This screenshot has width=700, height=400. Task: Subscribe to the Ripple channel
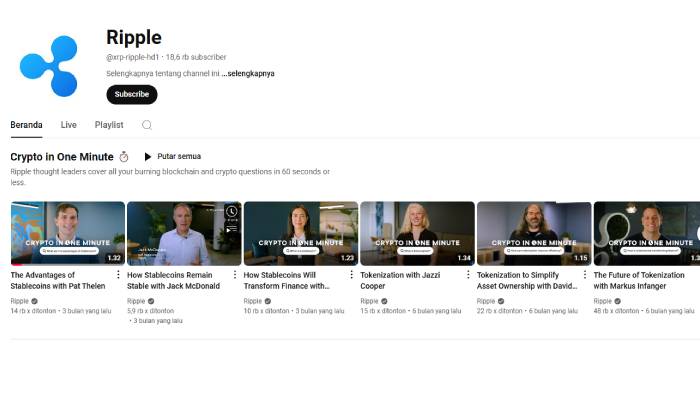tap(132, 94)
